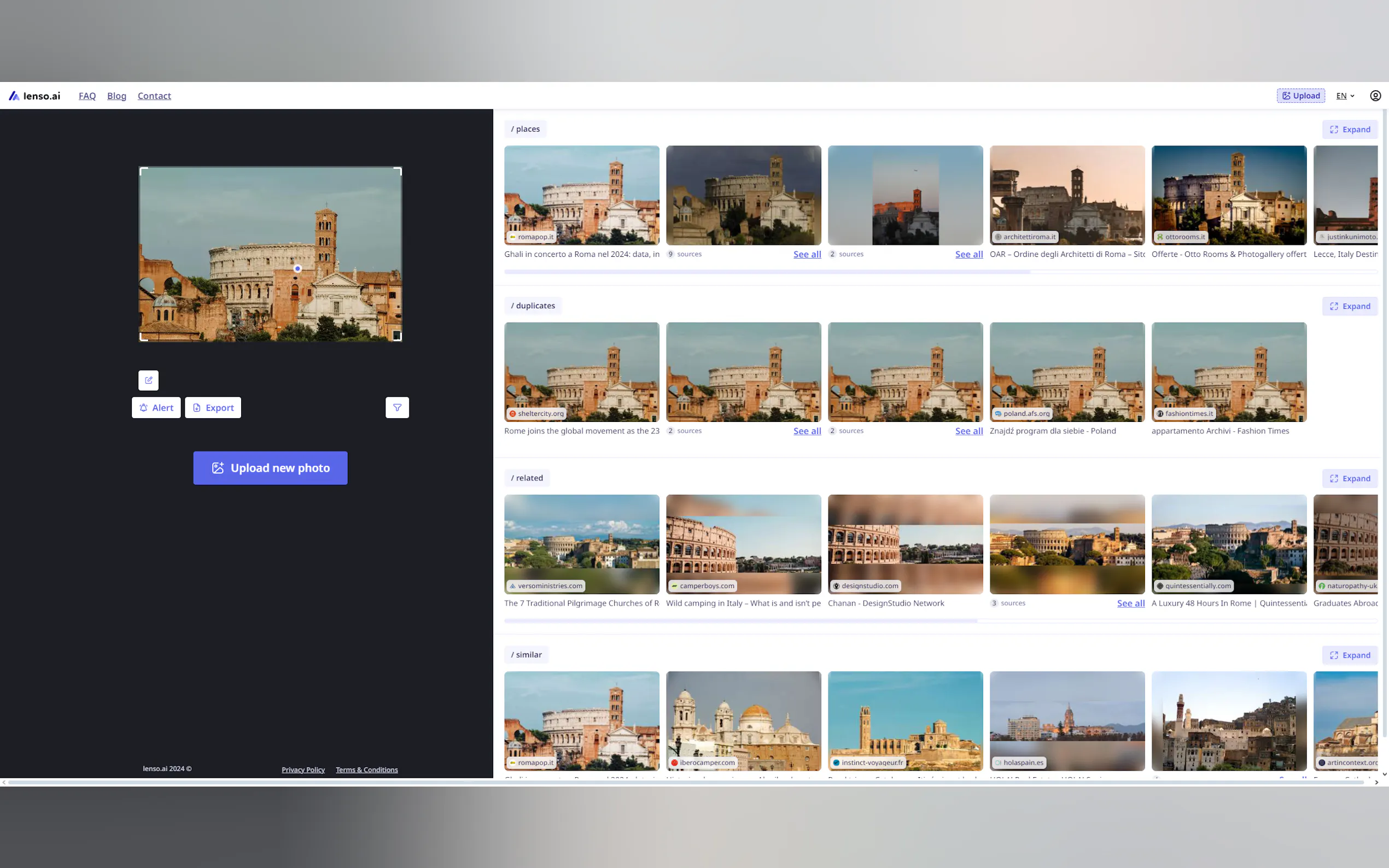Go to the Contact page

click(154, 96)
